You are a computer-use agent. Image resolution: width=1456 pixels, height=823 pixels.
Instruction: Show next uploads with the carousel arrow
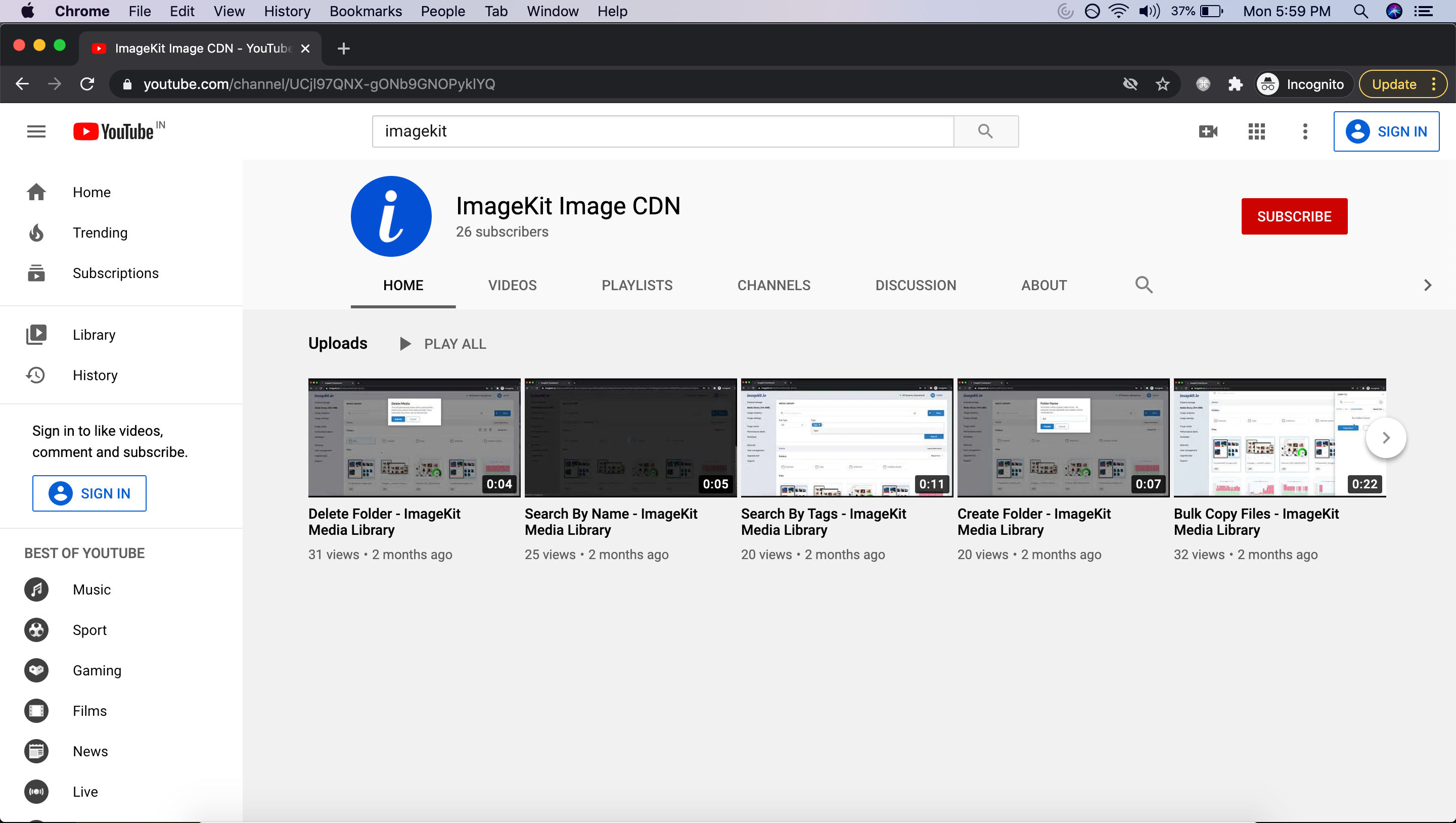1385,438
